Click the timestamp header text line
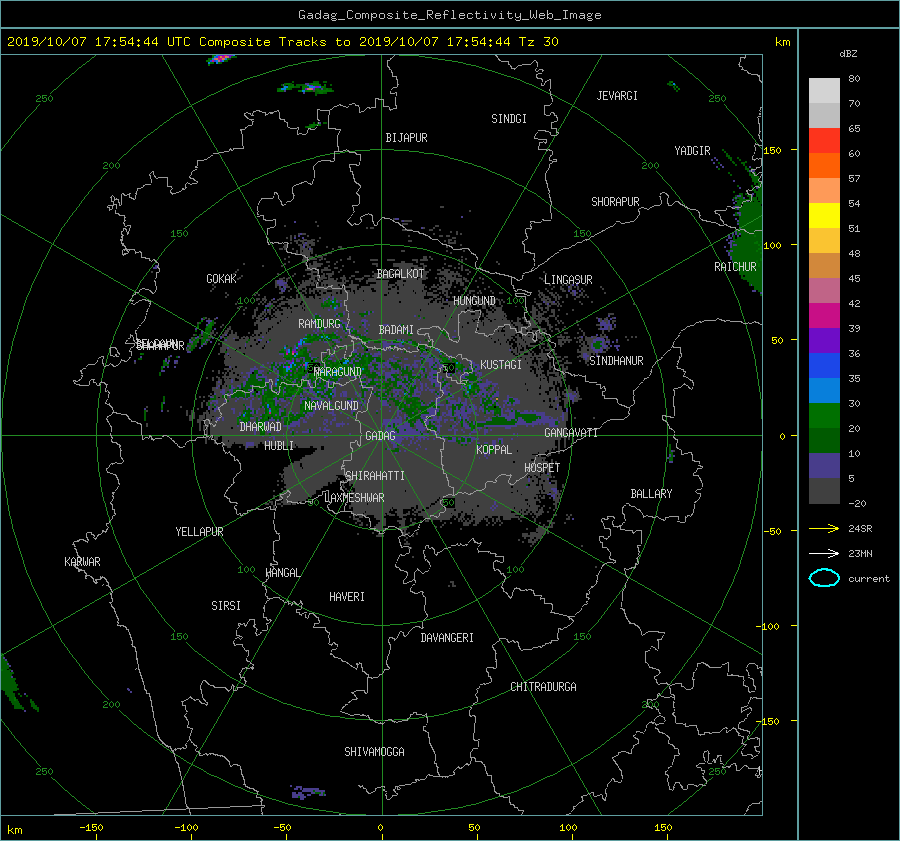 (283, 42)
